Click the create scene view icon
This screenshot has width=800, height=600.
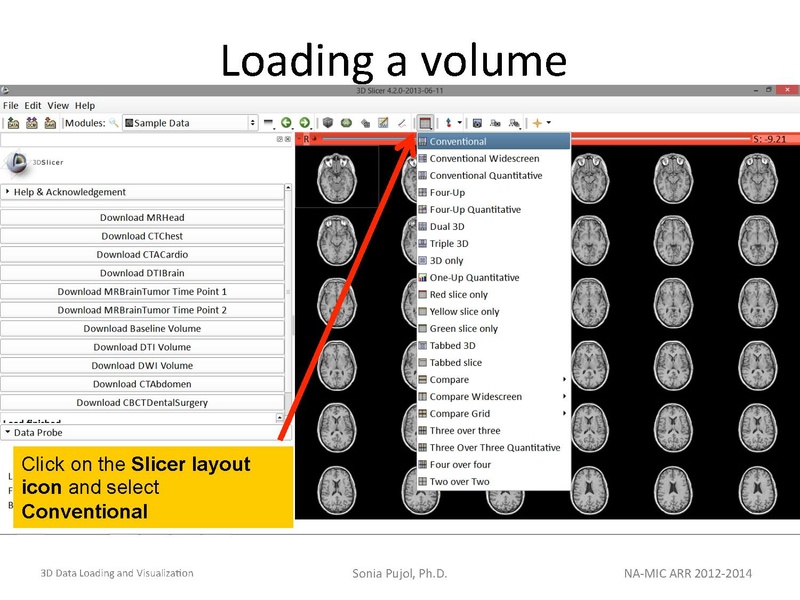pos(495,123)
